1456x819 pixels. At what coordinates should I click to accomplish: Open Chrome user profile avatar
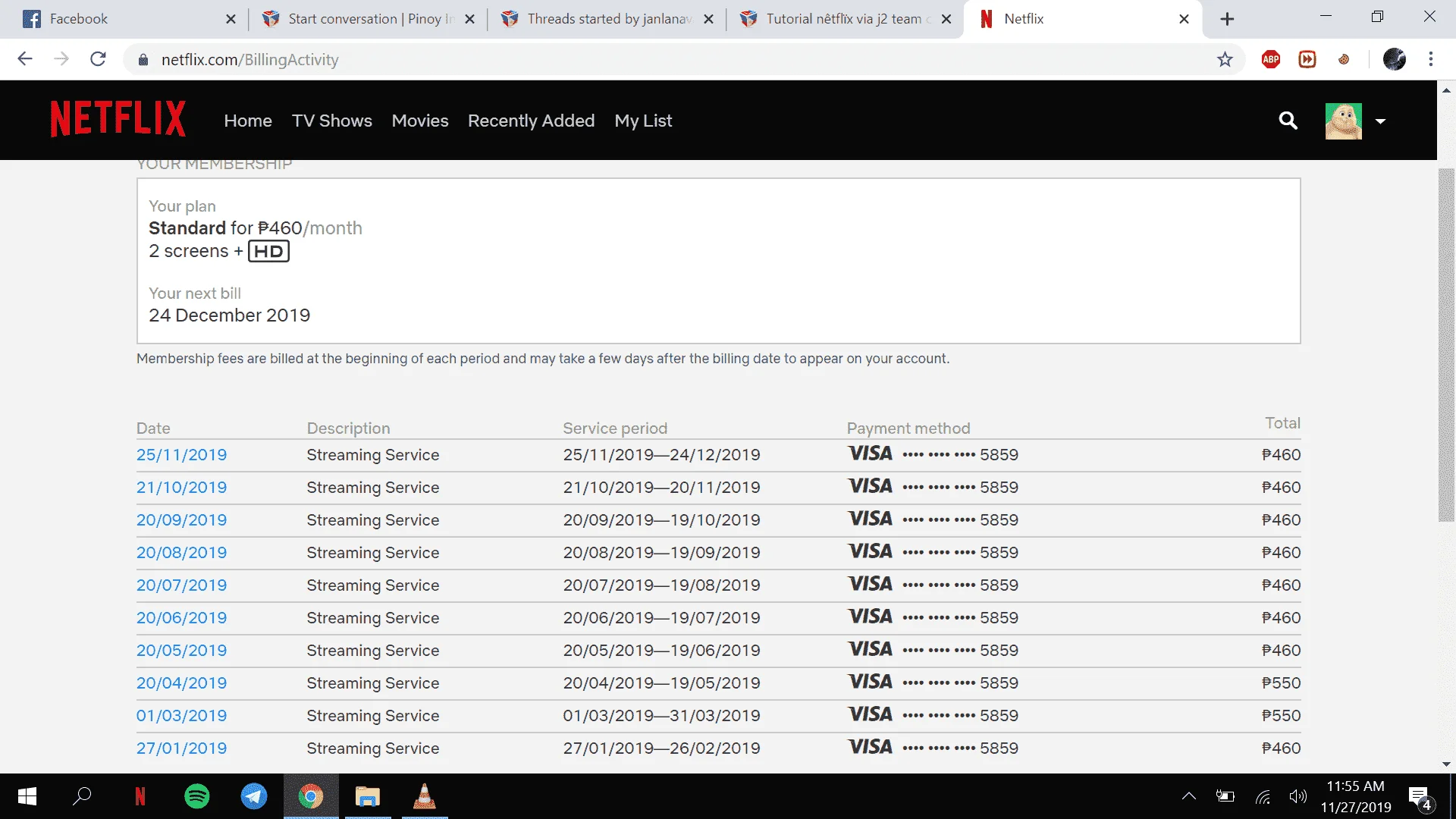[1395, 59]
